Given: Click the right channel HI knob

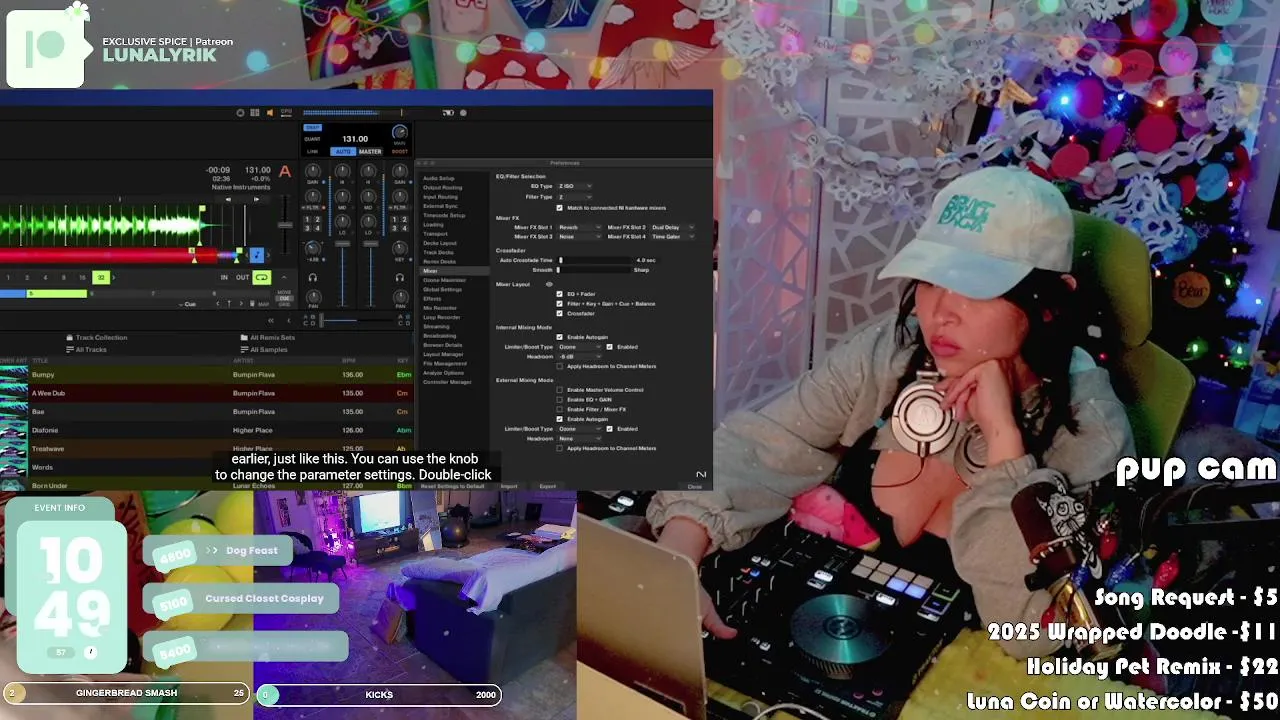Looking at the screenshot, I should (368, 171).
